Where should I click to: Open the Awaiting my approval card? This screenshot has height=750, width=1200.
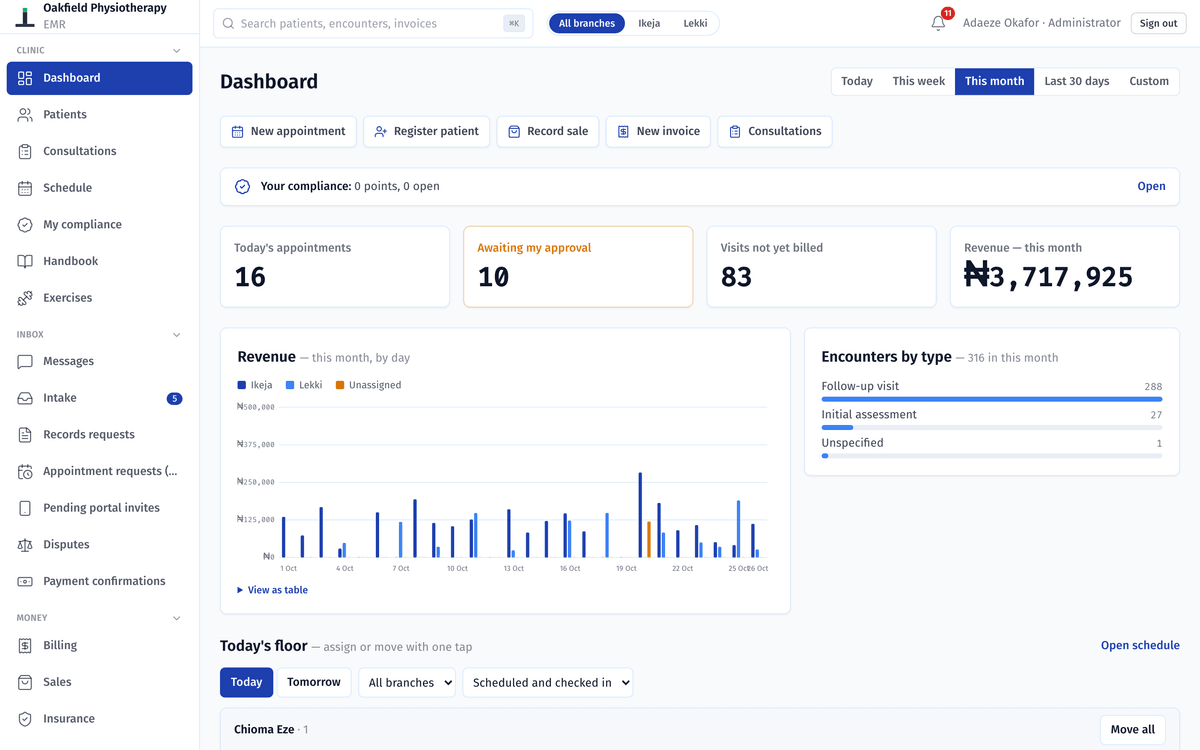coord(578,267)
